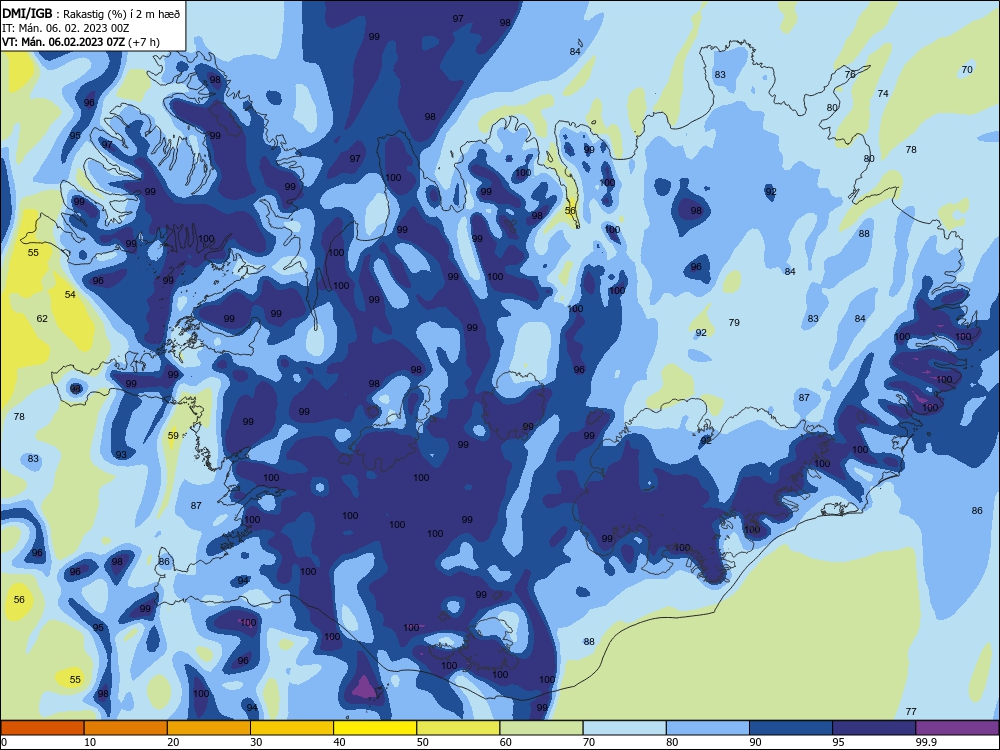Click the orange 10-20 legend swatch
Screen dimensions: 1000x750
[126, 728]
